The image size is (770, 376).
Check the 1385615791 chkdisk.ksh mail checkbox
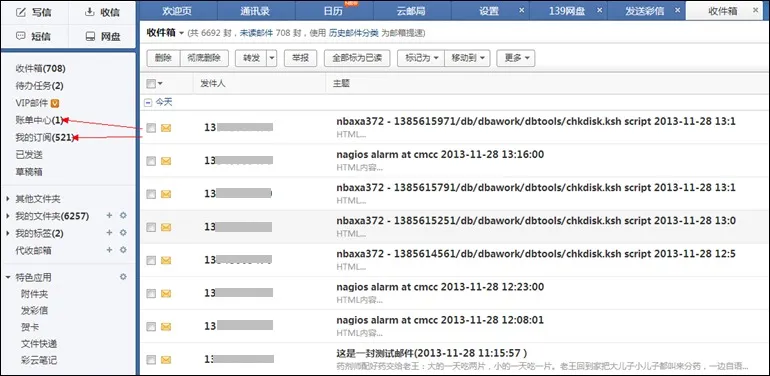coord(151,194)
